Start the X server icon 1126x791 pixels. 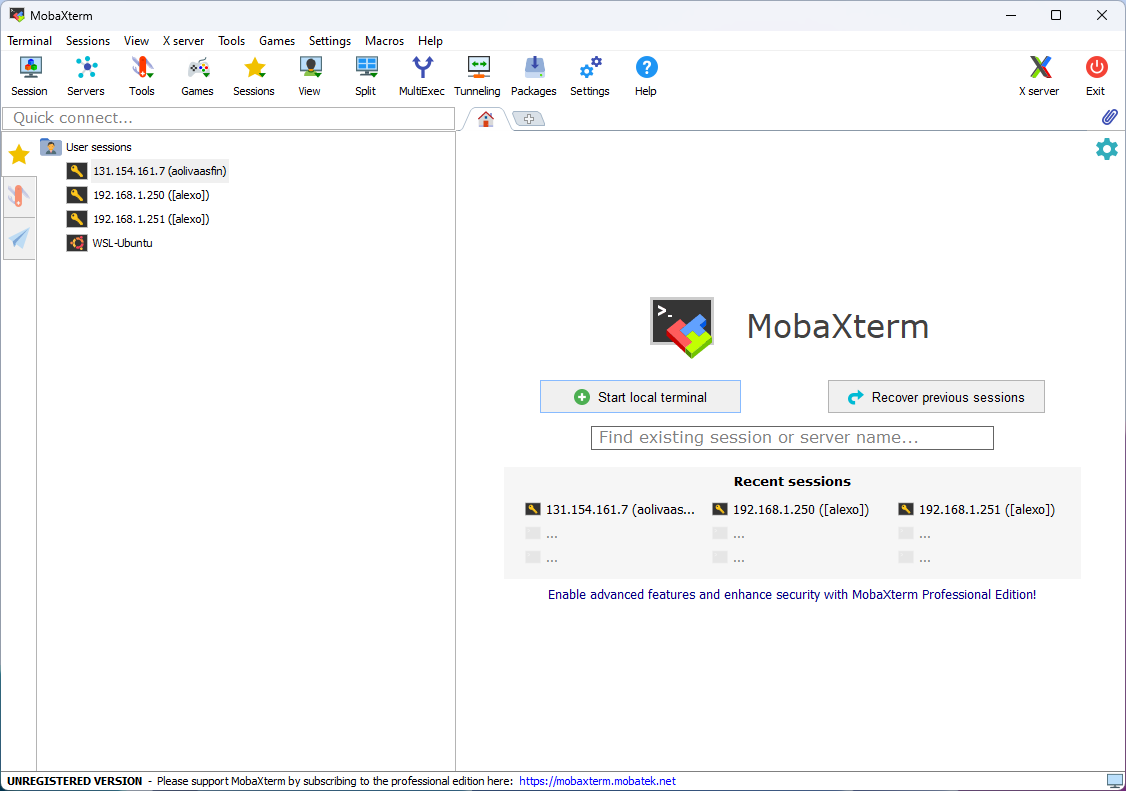click(1039, 76)
